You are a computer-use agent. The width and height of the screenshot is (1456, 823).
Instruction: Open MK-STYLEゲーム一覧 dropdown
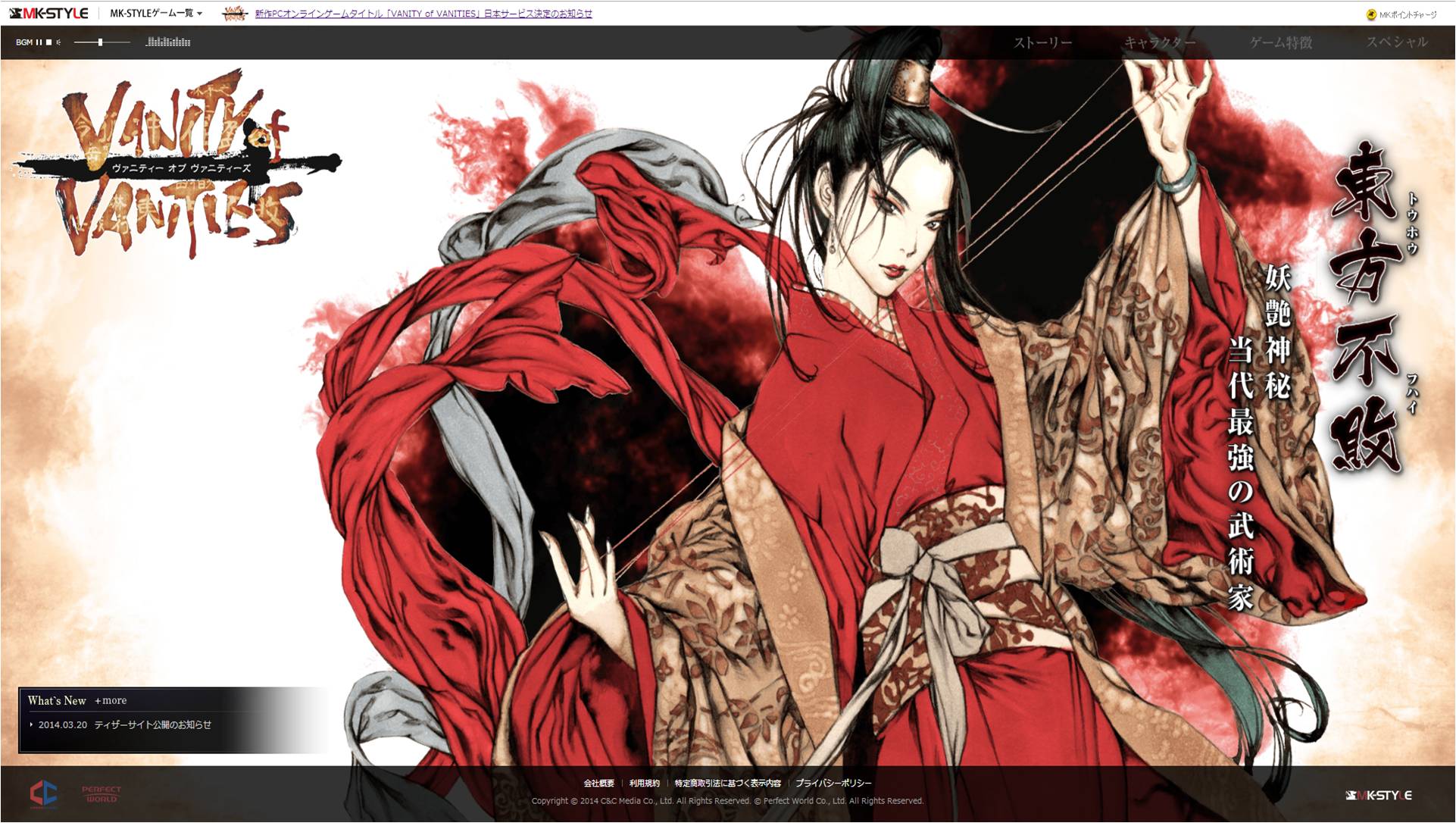click(156, 14)
